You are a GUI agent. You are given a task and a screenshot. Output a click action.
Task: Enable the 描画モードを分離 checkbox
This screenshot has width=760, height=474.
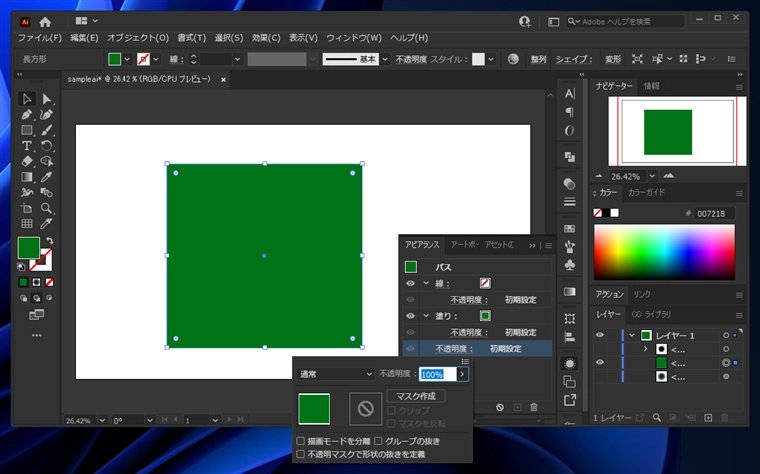(x=301, y=441)
